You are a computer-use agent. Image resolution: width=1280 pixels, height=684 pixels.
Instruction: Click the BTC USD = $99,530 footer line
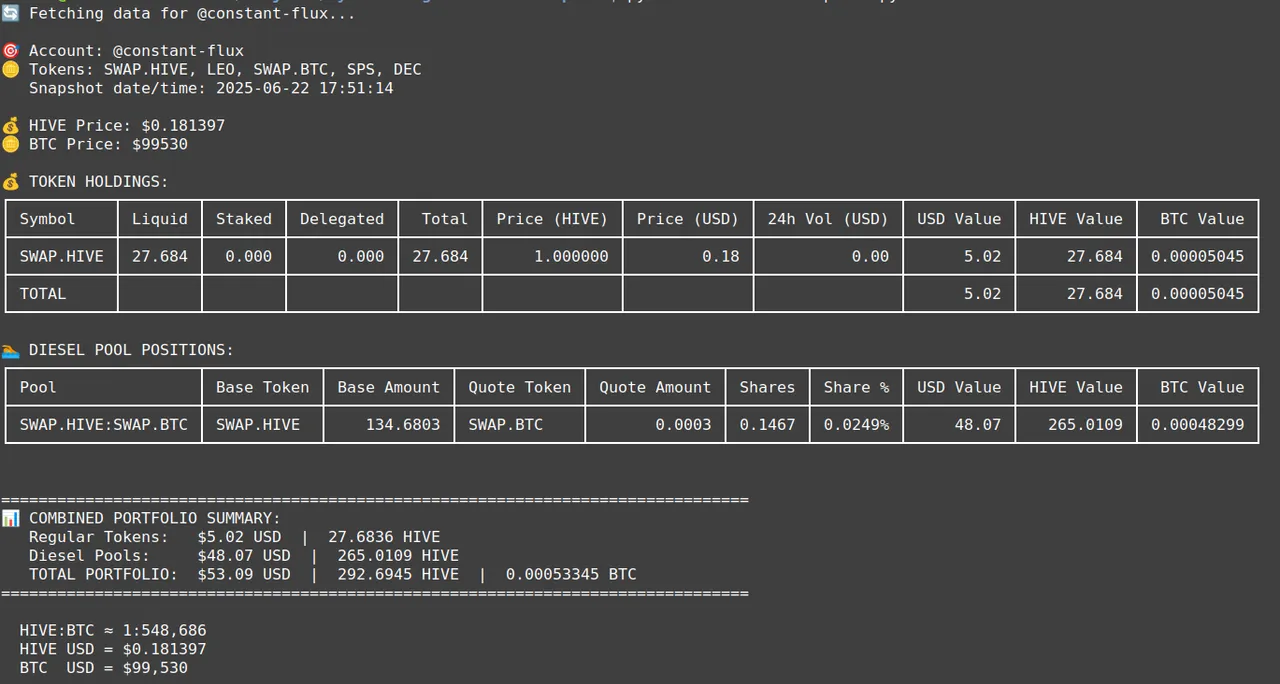coord(104,668)
